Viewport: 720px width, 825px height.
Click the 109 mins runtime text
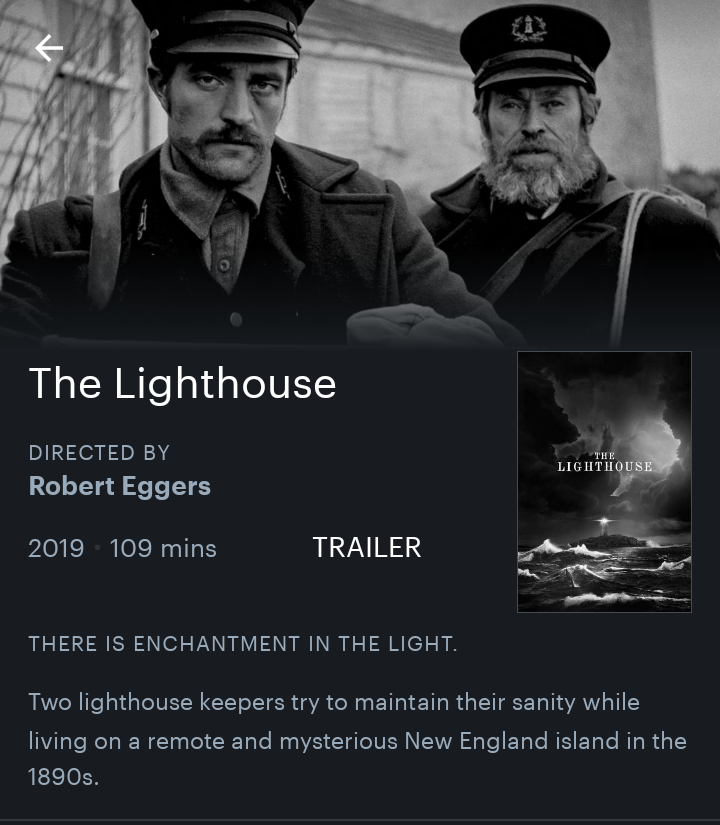[x=163, y=548]
